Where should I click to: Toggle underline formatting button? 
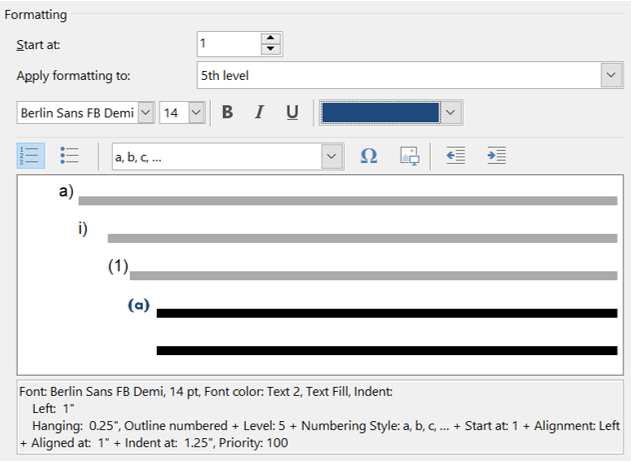(x=292, y=113)
